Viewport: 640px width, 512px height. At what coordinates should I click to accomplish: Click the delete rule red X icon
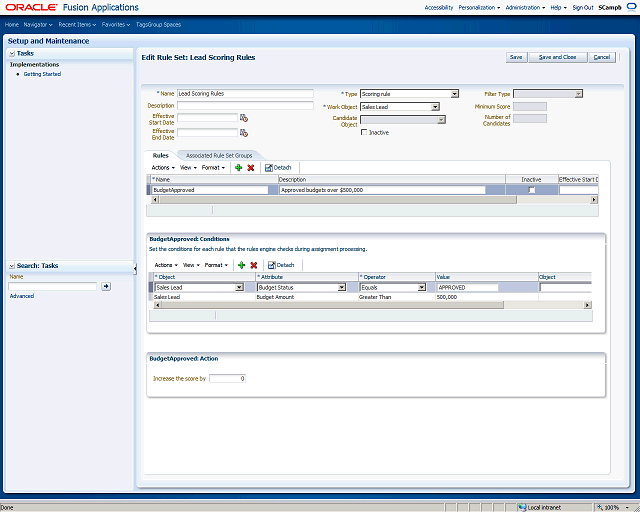click(251, 167)
